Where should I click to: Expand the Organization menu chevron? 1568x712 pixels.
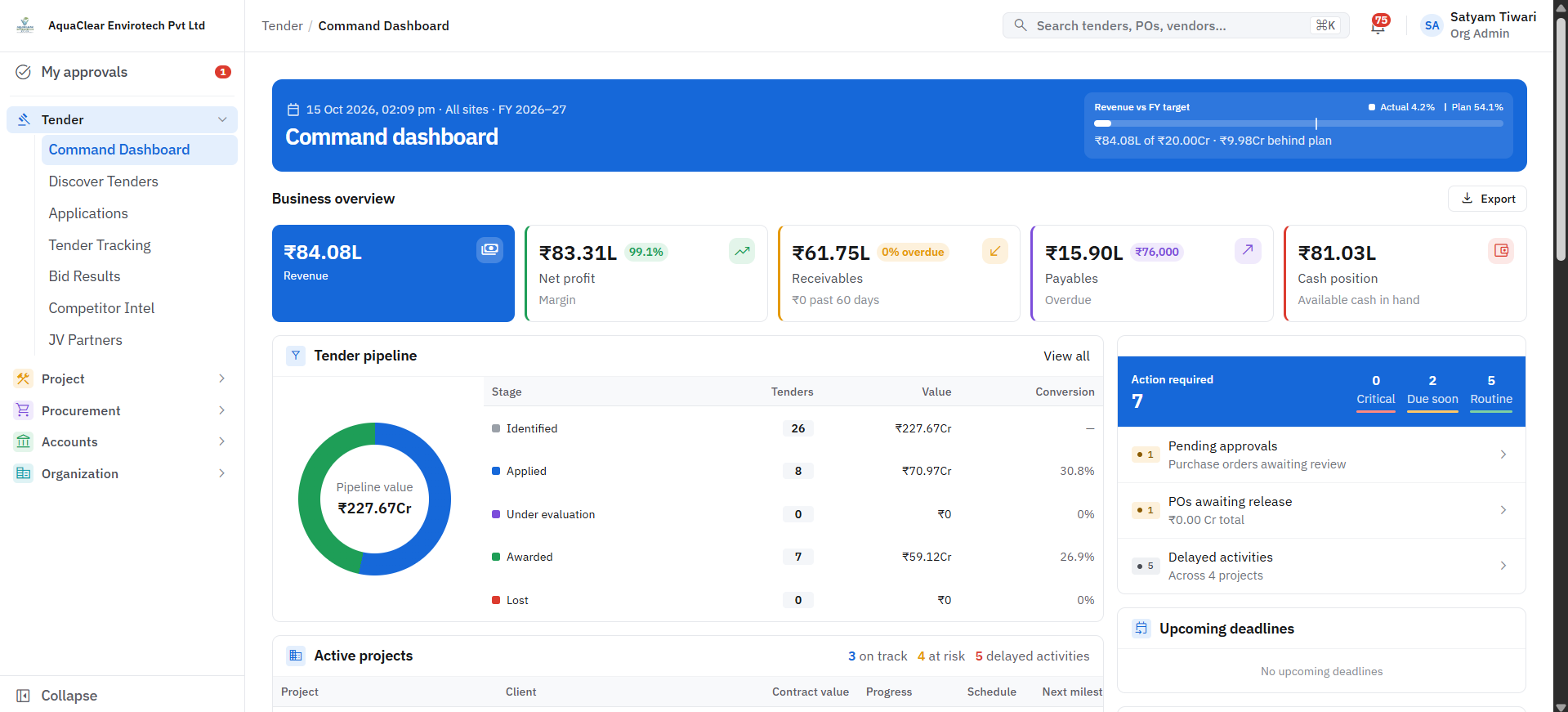[222, 473]
